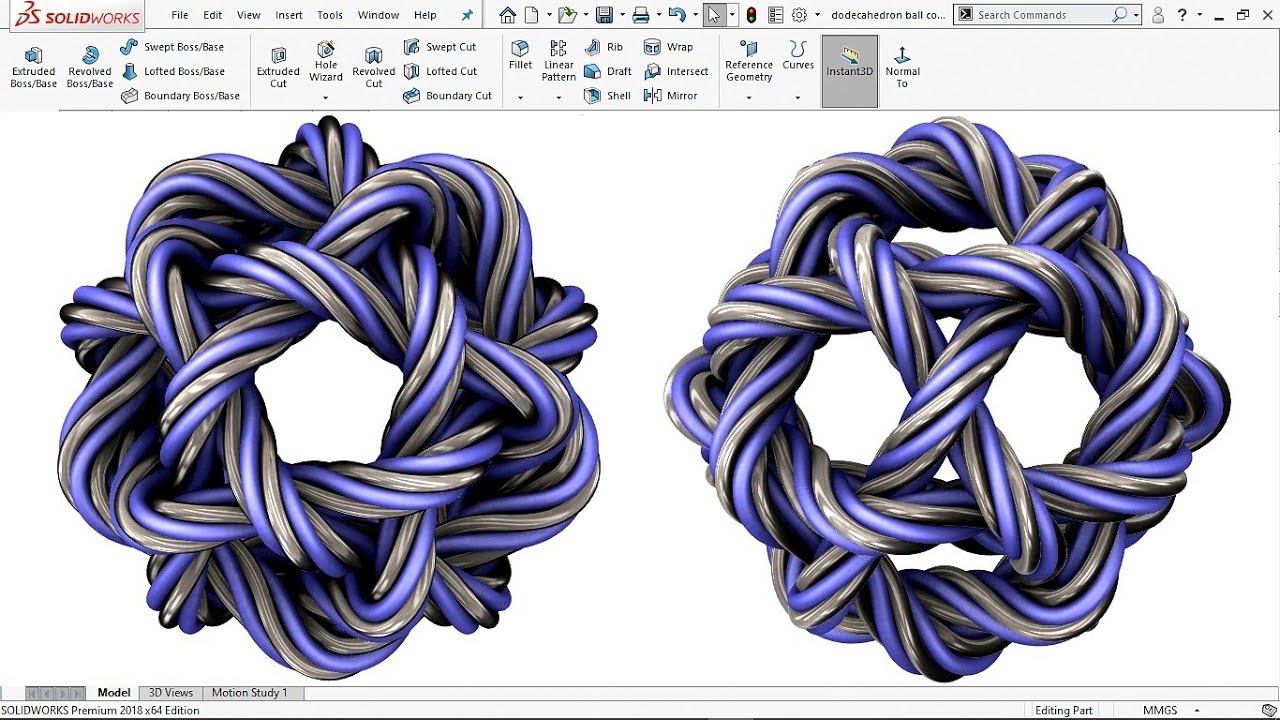This screenshot has width=1280, height=720.
Task: Click the Normal To view button
Action: (x=902, y=68)
